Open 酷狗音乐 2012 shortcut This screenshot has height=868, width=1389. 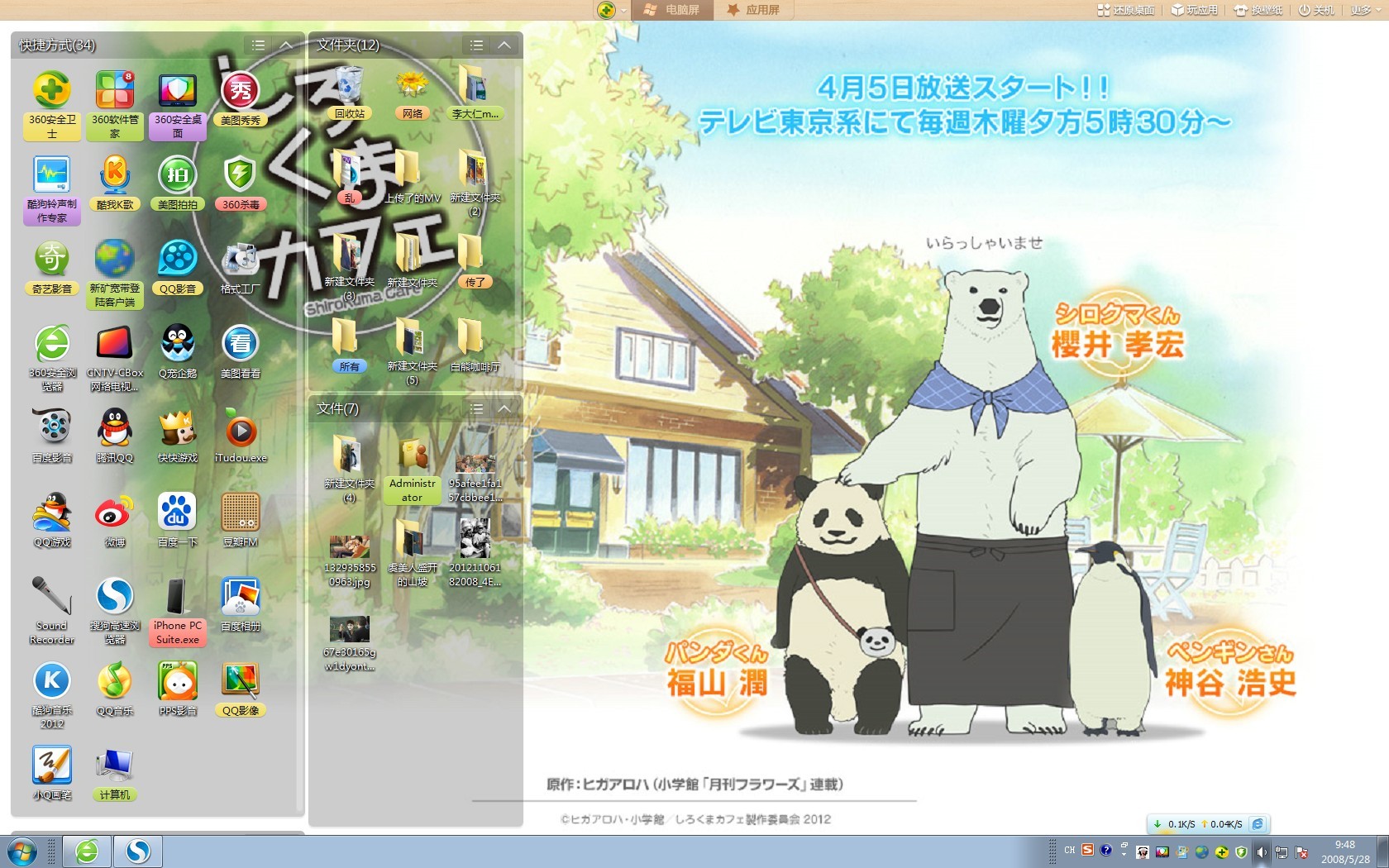tap(52, 694)
